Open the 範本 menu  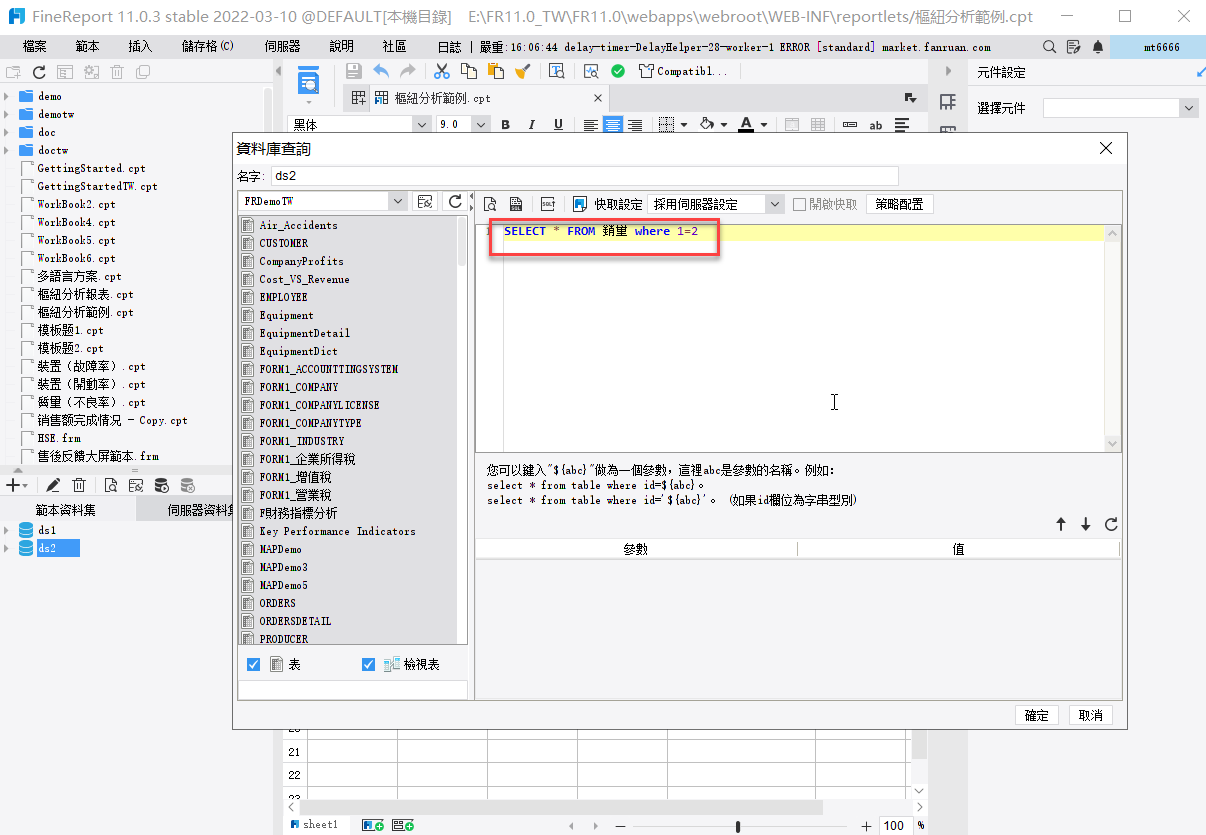(x=87, y=47)
